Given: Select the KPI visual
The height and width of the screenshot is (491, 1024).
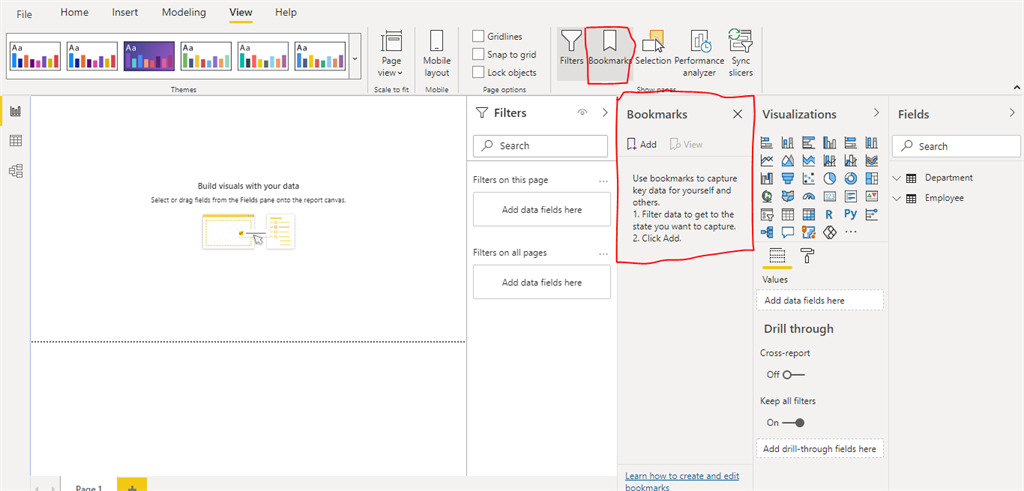Looking at the screenshot, I should [x=872, y=196].
